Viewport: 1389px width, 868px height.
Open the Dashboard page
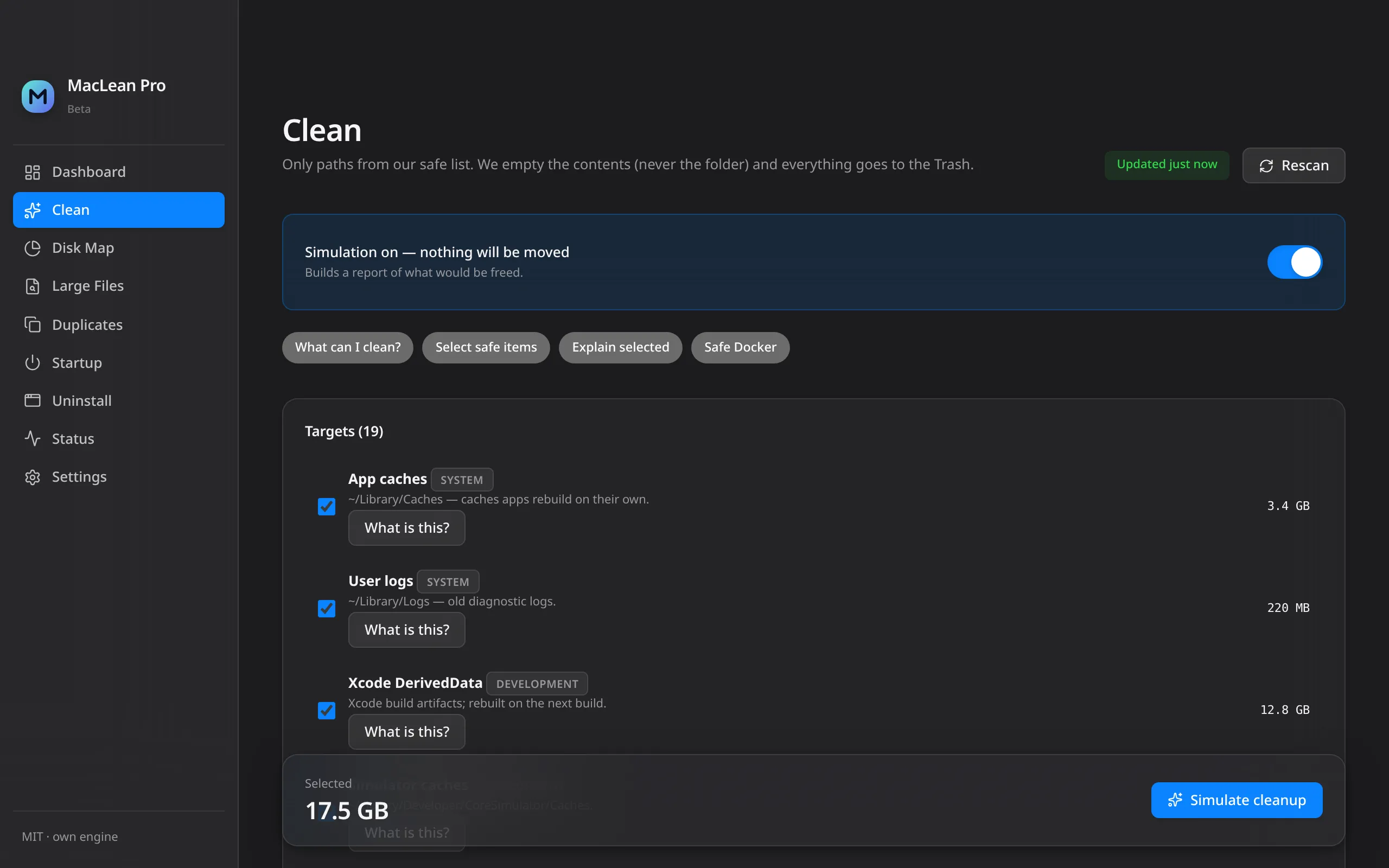pos(119,171)
